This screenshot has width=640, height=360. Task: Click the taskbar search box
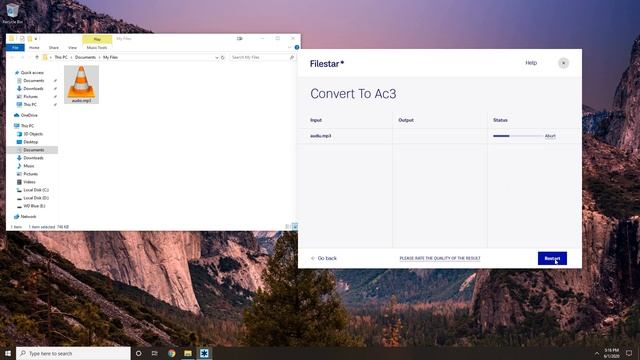73,353
